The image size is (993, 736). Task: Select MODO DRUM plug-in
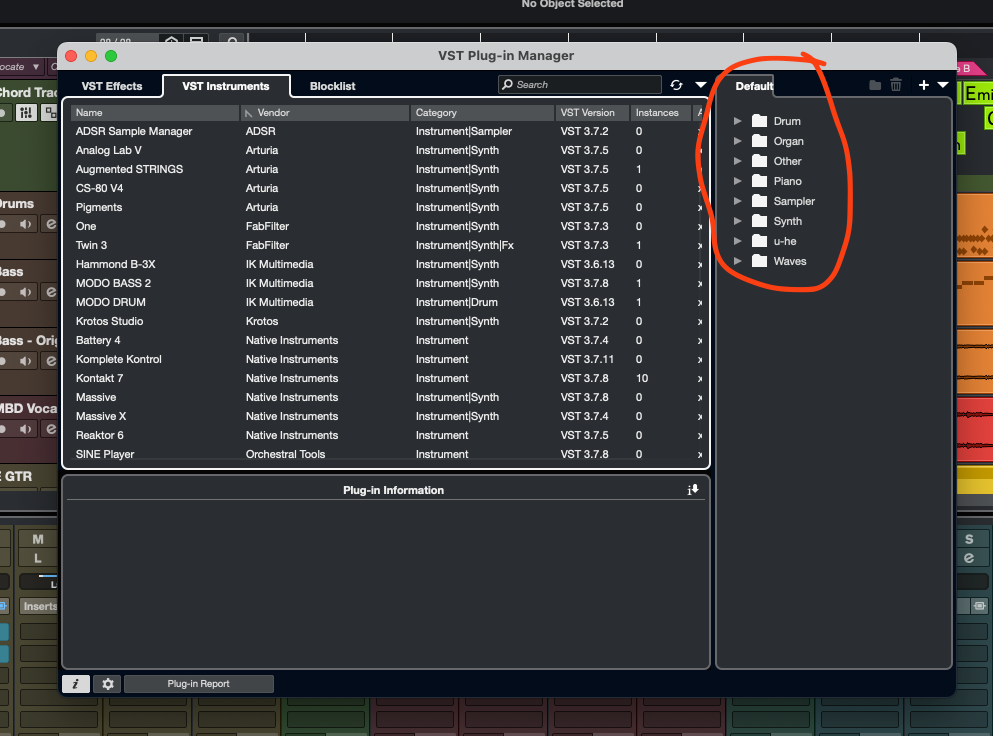tap(386, 302)
